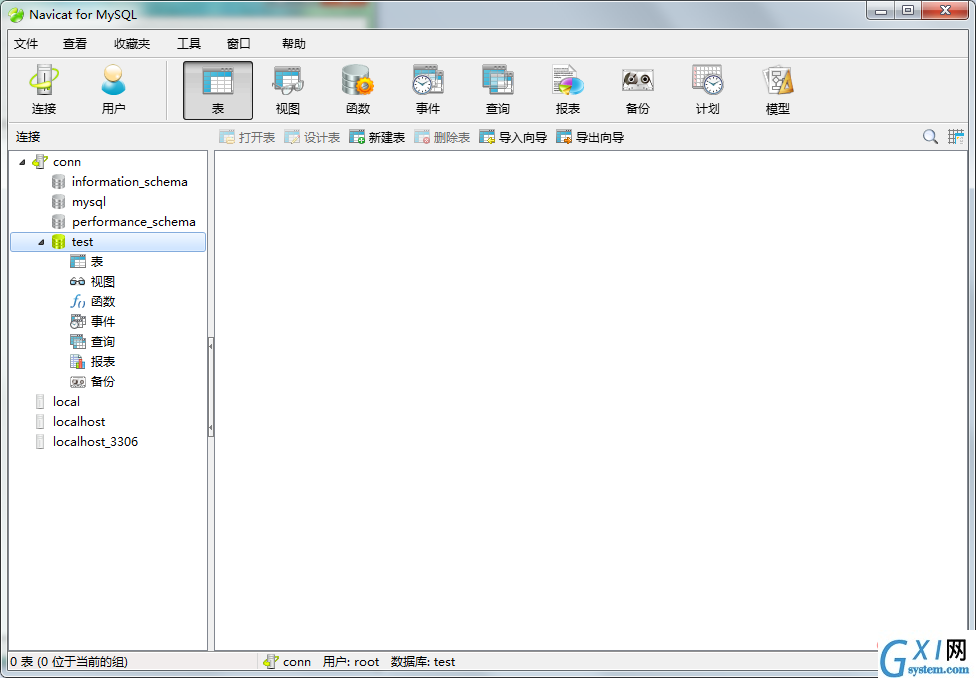Open the 文件 (File) menu
Image resolution: width=976 pixels, height=678 pixels.
tap(26, 44)
